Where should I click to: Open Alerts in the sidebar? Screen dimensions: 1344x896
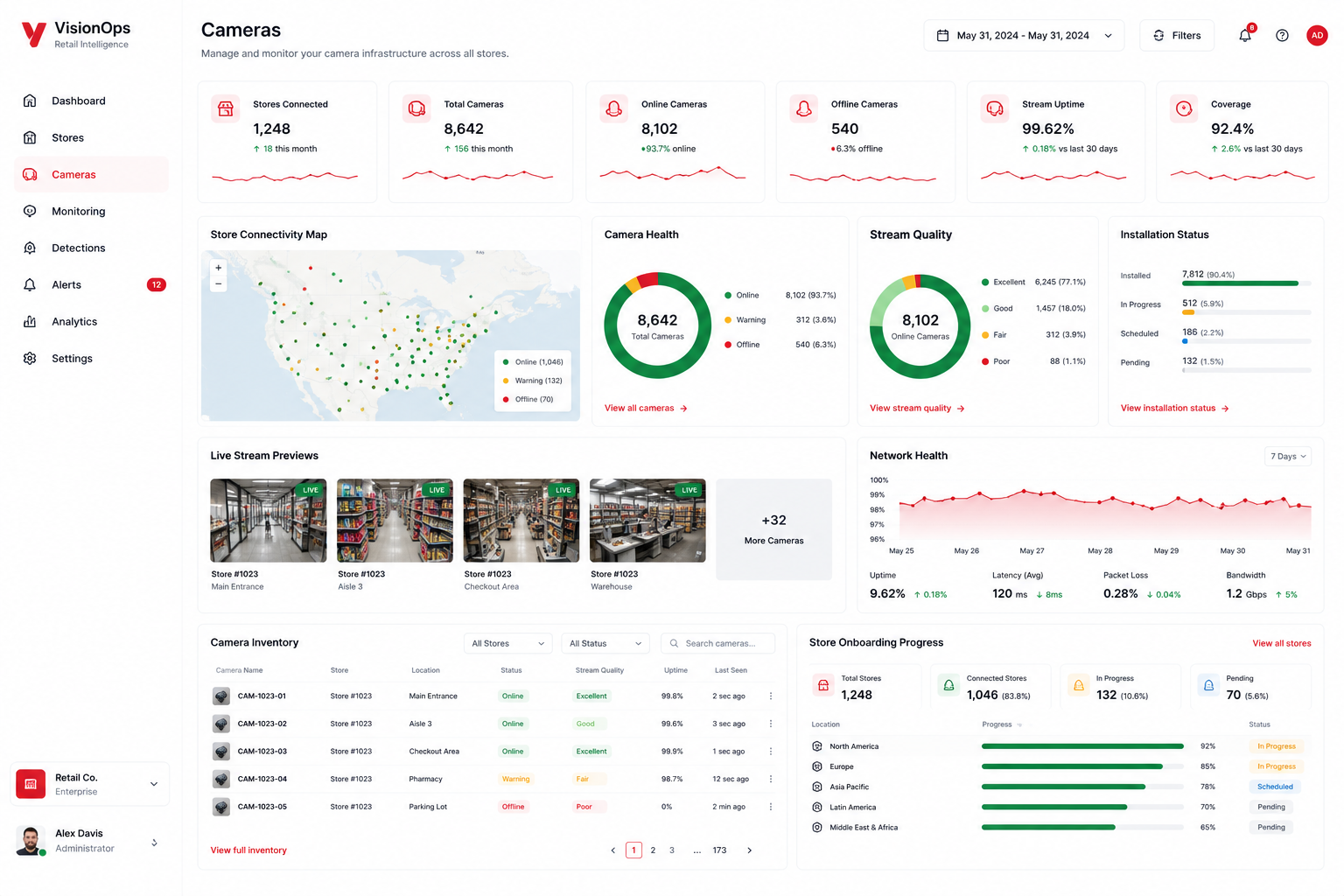pos(91,284)
